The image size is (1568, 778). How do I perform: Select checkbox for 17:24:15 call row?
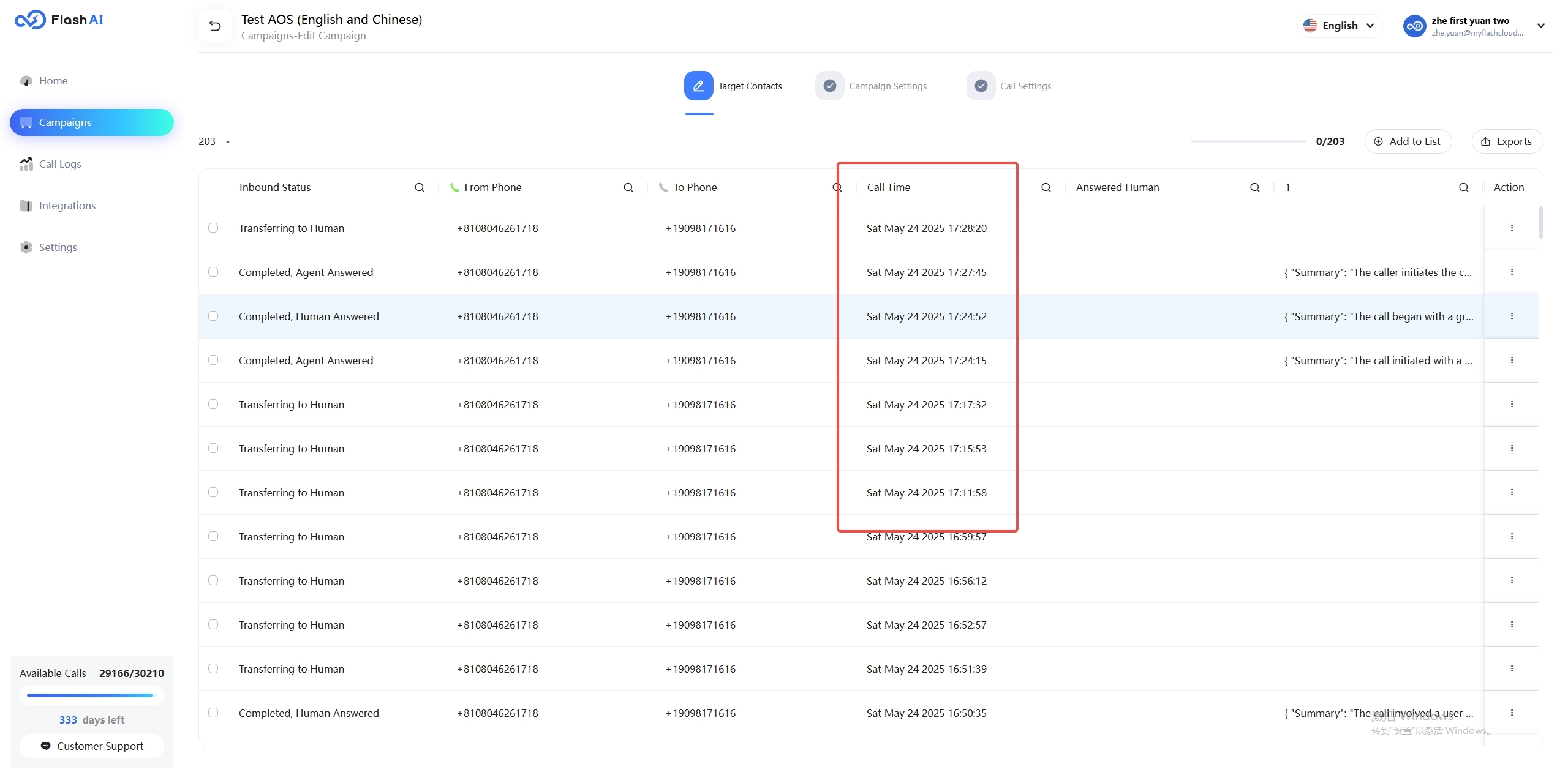point(213,360)
